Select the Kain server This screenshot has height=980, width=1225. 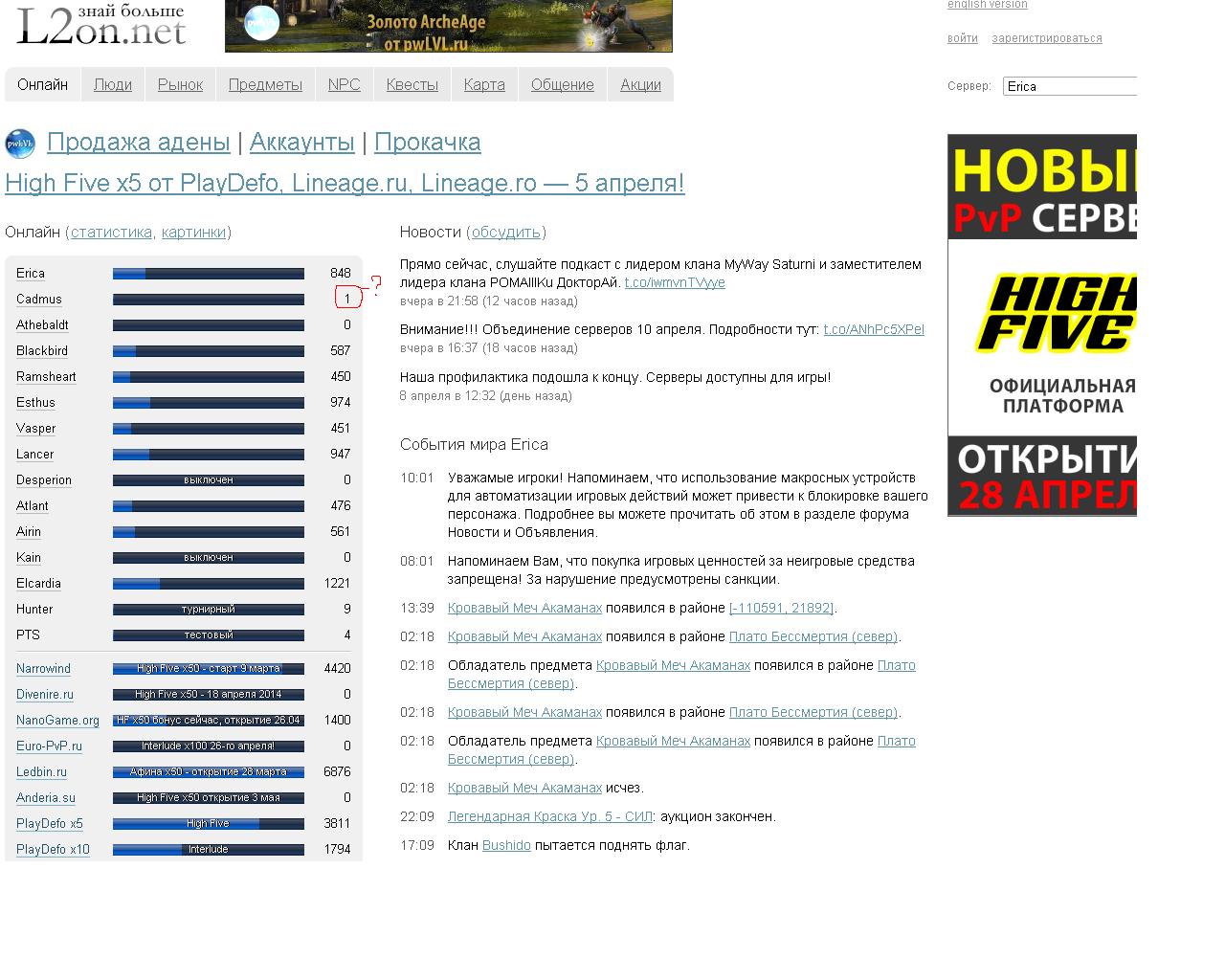(x=29, y=558)
